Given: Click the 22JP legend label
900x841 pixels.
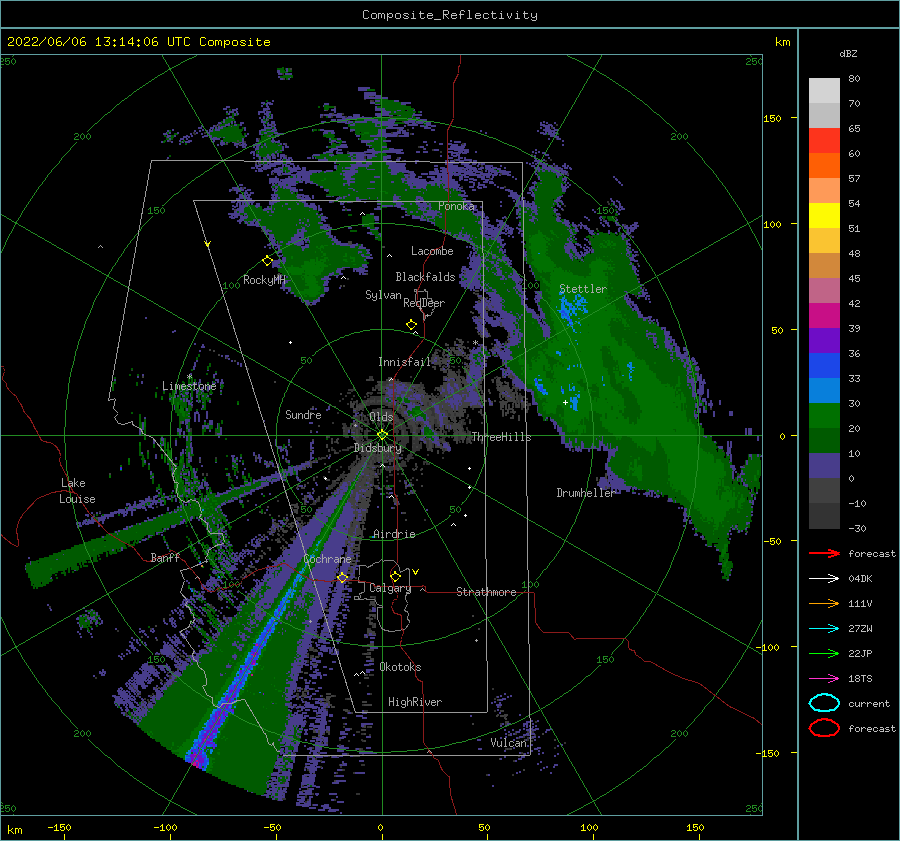Looking at the screenshot, I should coord(860,653).
